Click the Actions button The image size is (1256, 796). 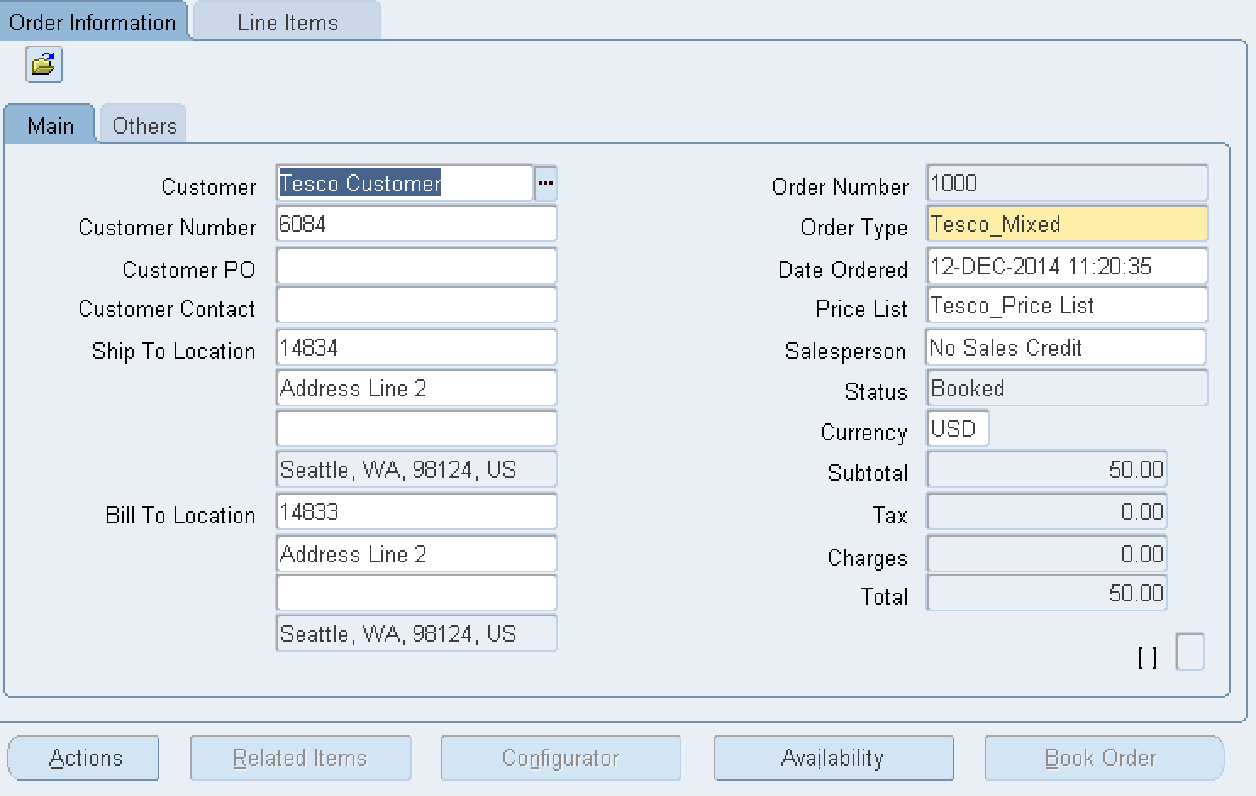[84, 758]
